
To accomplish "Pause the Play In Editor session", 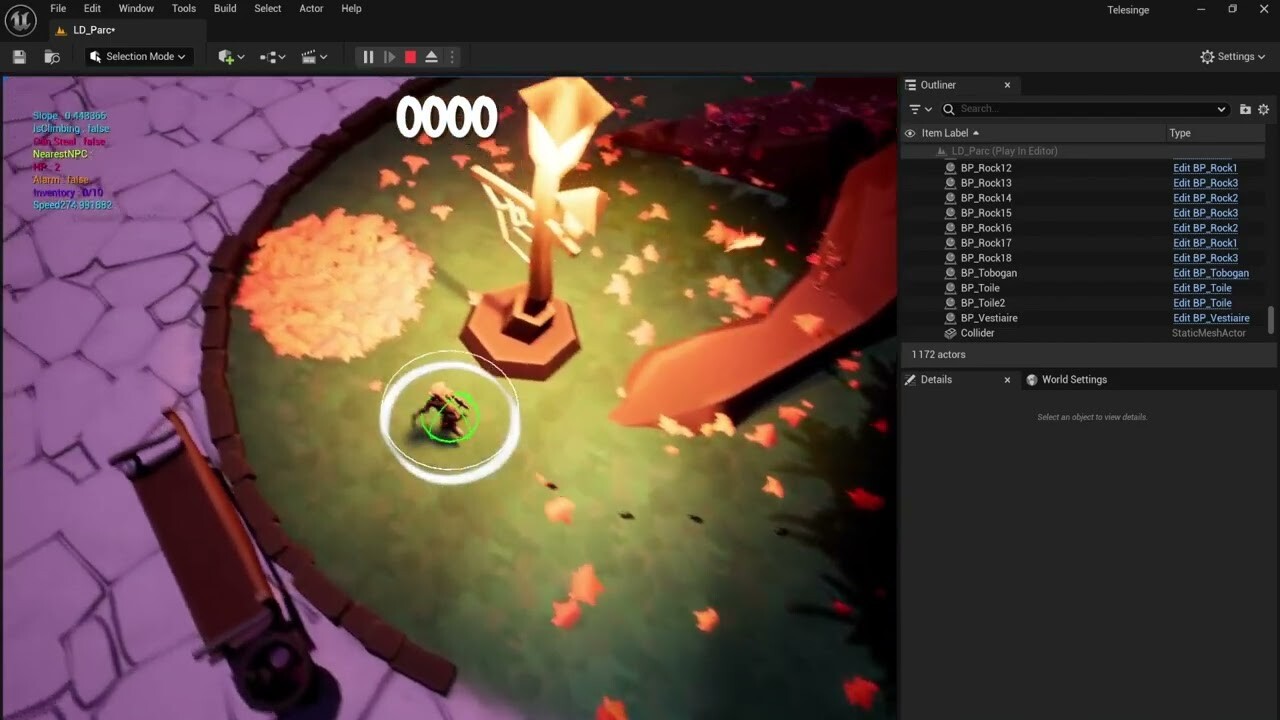I will [367, 57].
